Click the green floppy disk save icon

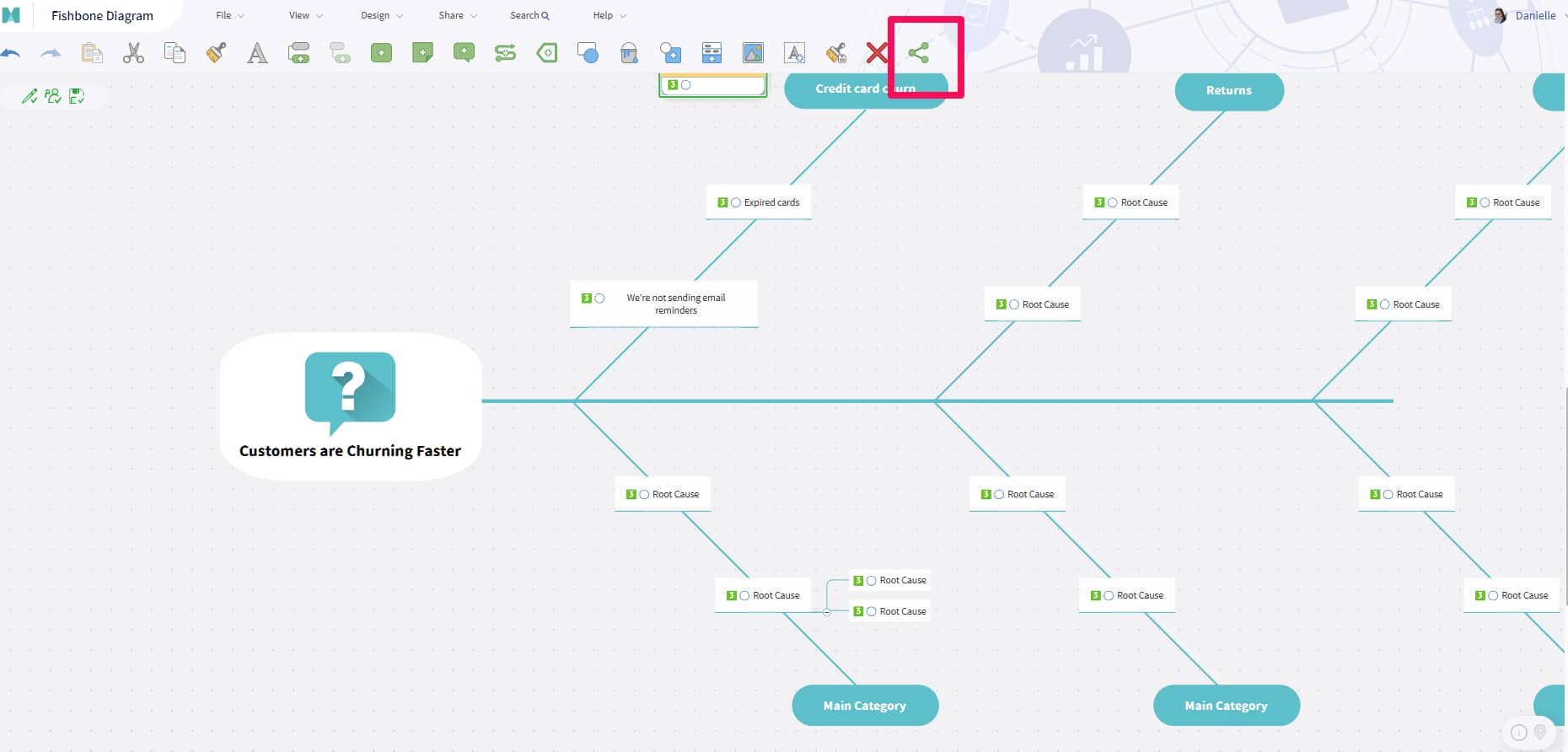77,96
